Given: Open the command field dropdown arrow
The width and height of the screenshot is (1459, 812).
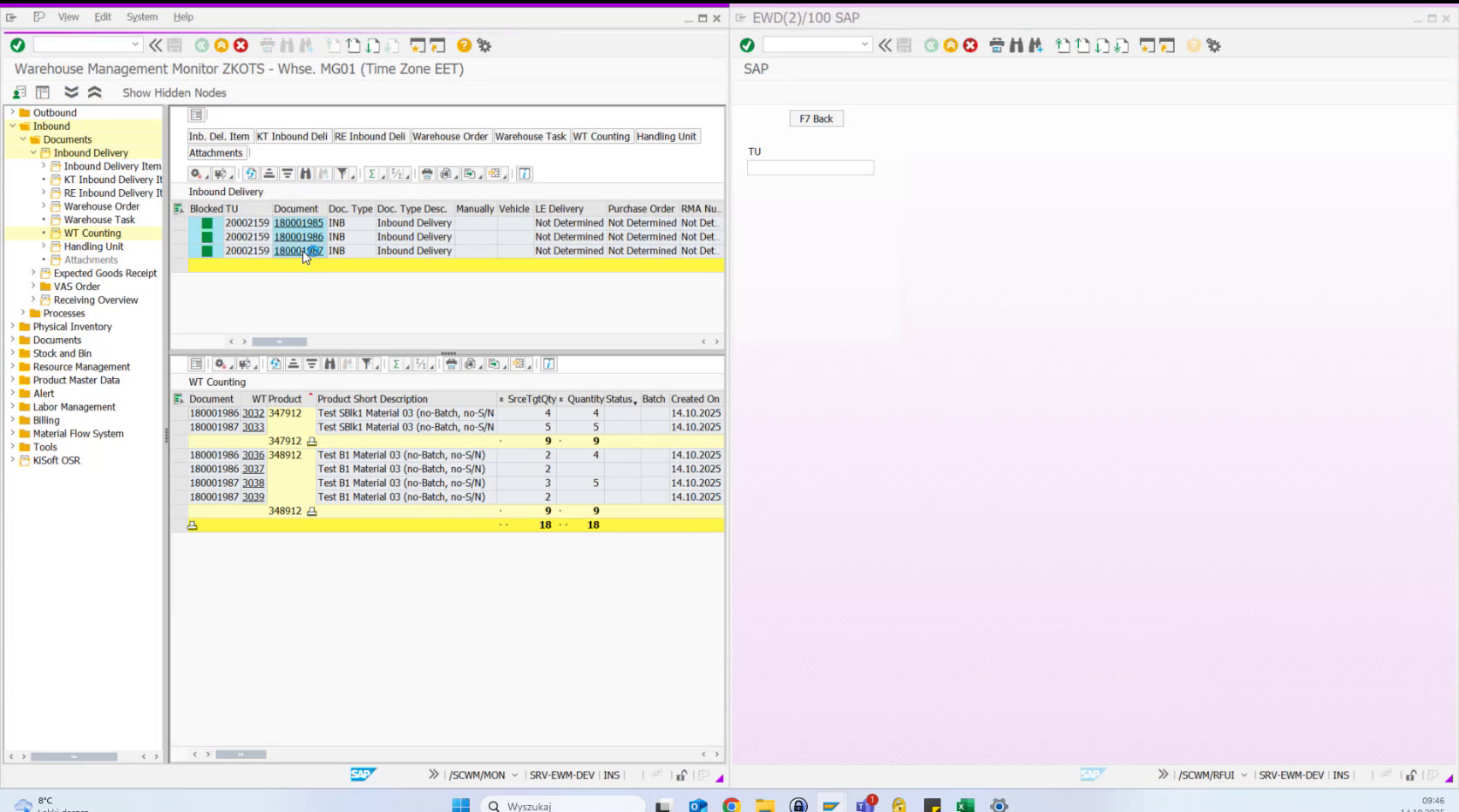Looking at the screenshot, I should tap(135, 44).
